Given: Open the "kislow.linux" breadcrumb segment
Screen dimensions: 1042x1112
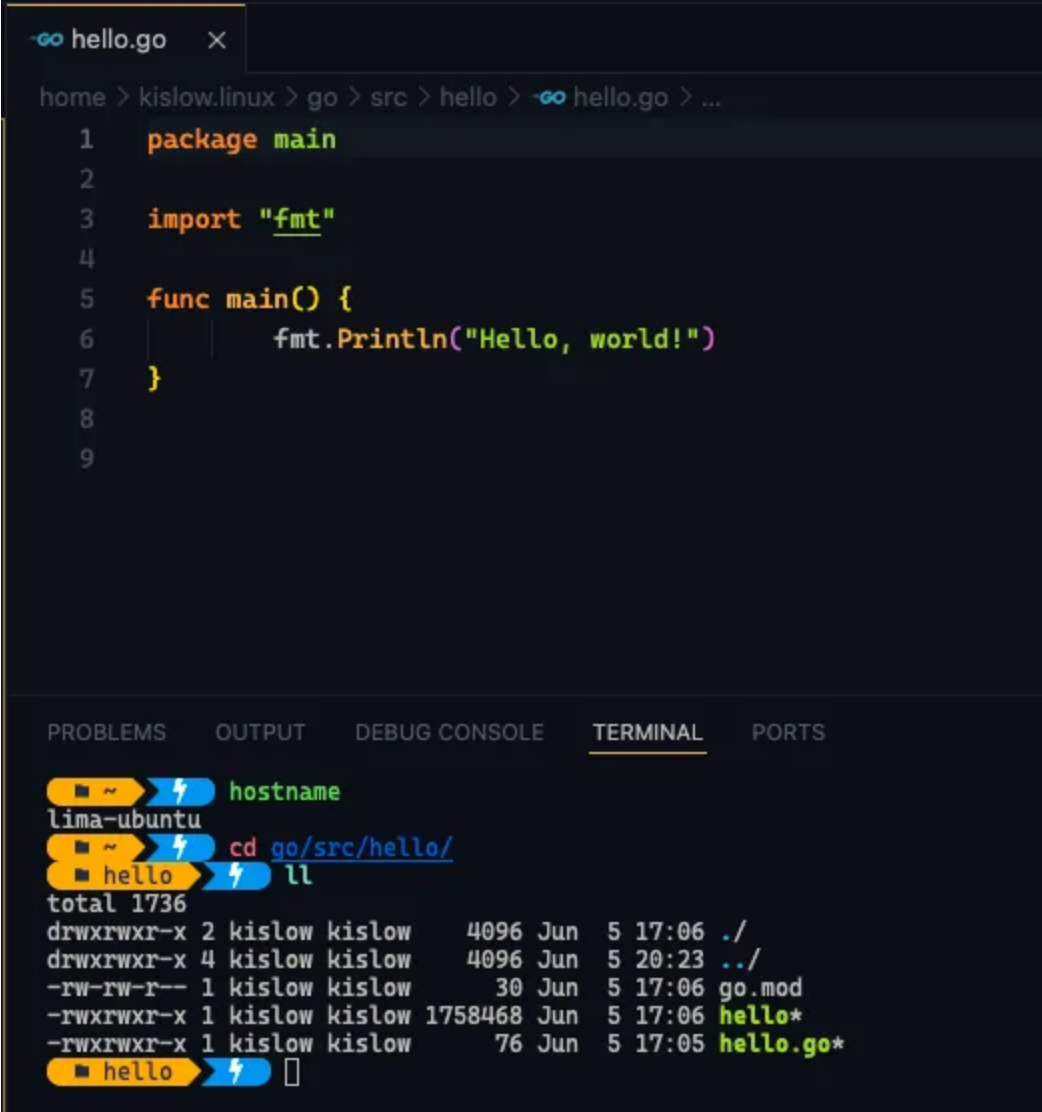Looking at the screenshot, I should (x=206, y=98).
